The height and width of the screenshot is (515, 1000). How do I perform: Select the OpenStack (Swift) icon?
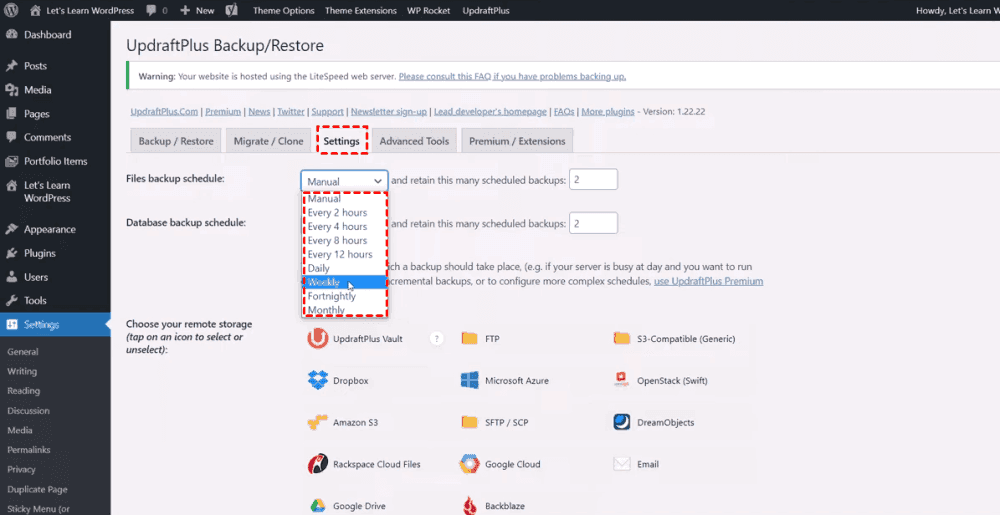[x=622, y=381]
